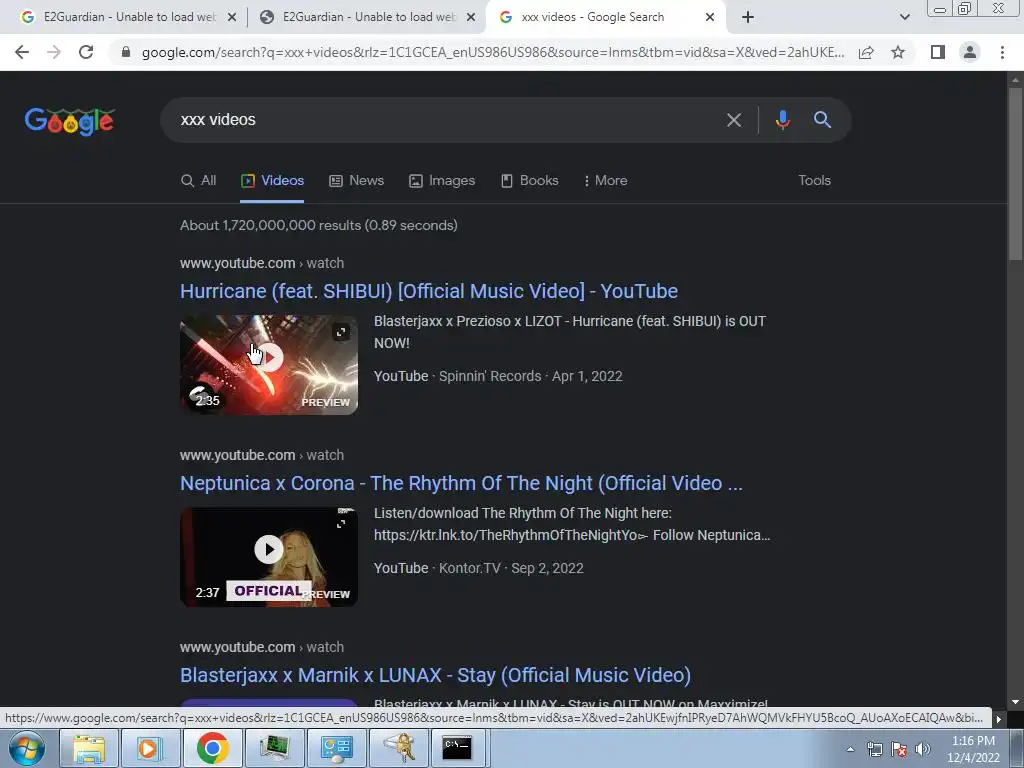The height and width of the screenshot is (768, 1024).
Task: Click the scrollbar up arrow
Action: (1015, 79)
